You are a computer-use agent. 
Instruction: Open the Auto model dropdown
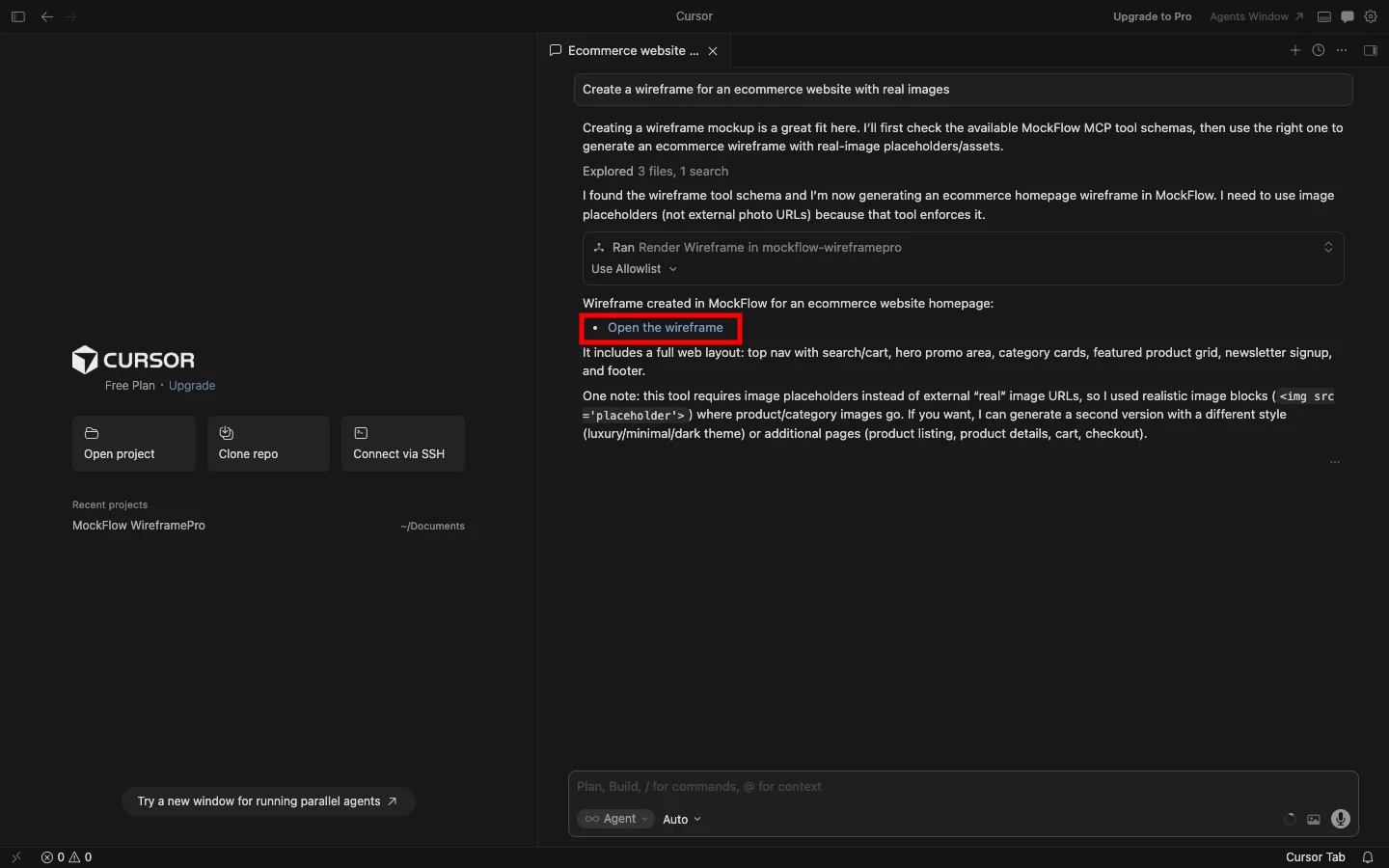point(682,820)
